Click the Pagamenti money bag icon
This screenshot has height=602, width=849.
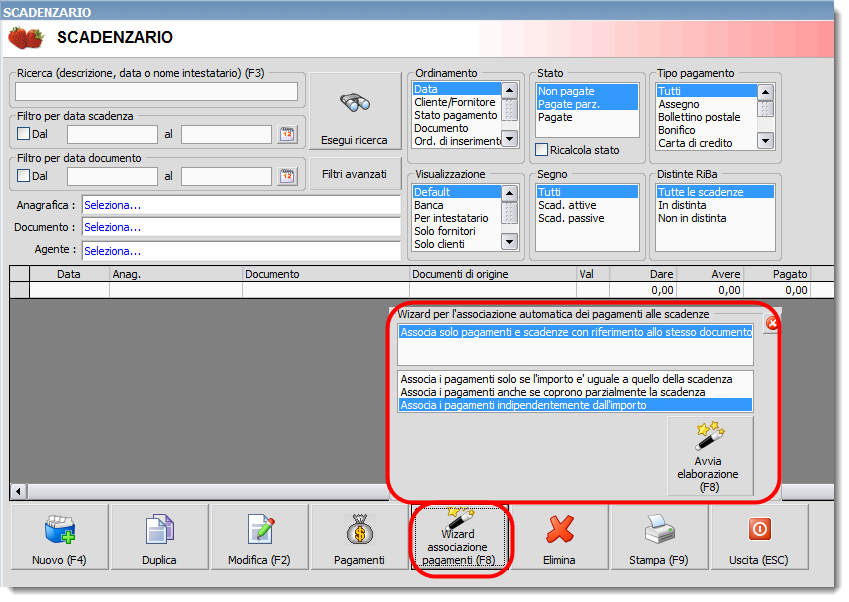360,529
